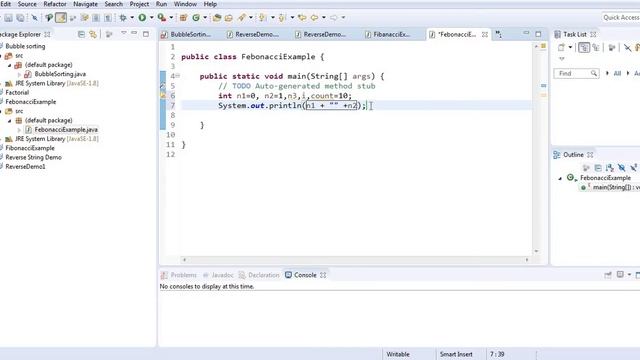Select BubbleSorting.java in Package Explorer
The width and height of the screenshot is (640, 360).
[x=60, y=74]
